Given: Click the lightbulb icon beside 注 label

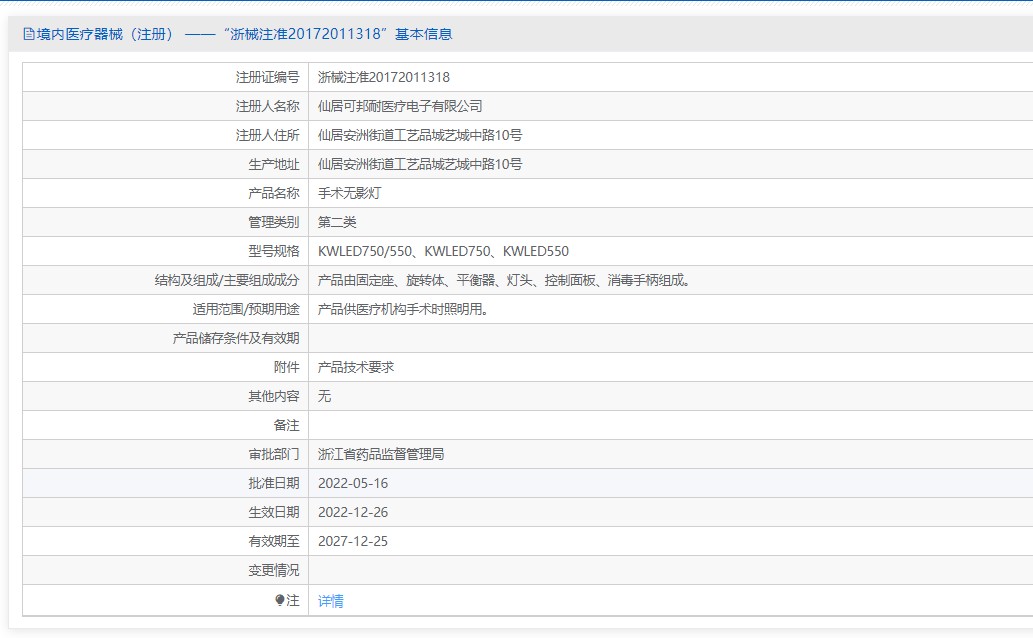Looking at the screenshot, I should pos(279,600).
